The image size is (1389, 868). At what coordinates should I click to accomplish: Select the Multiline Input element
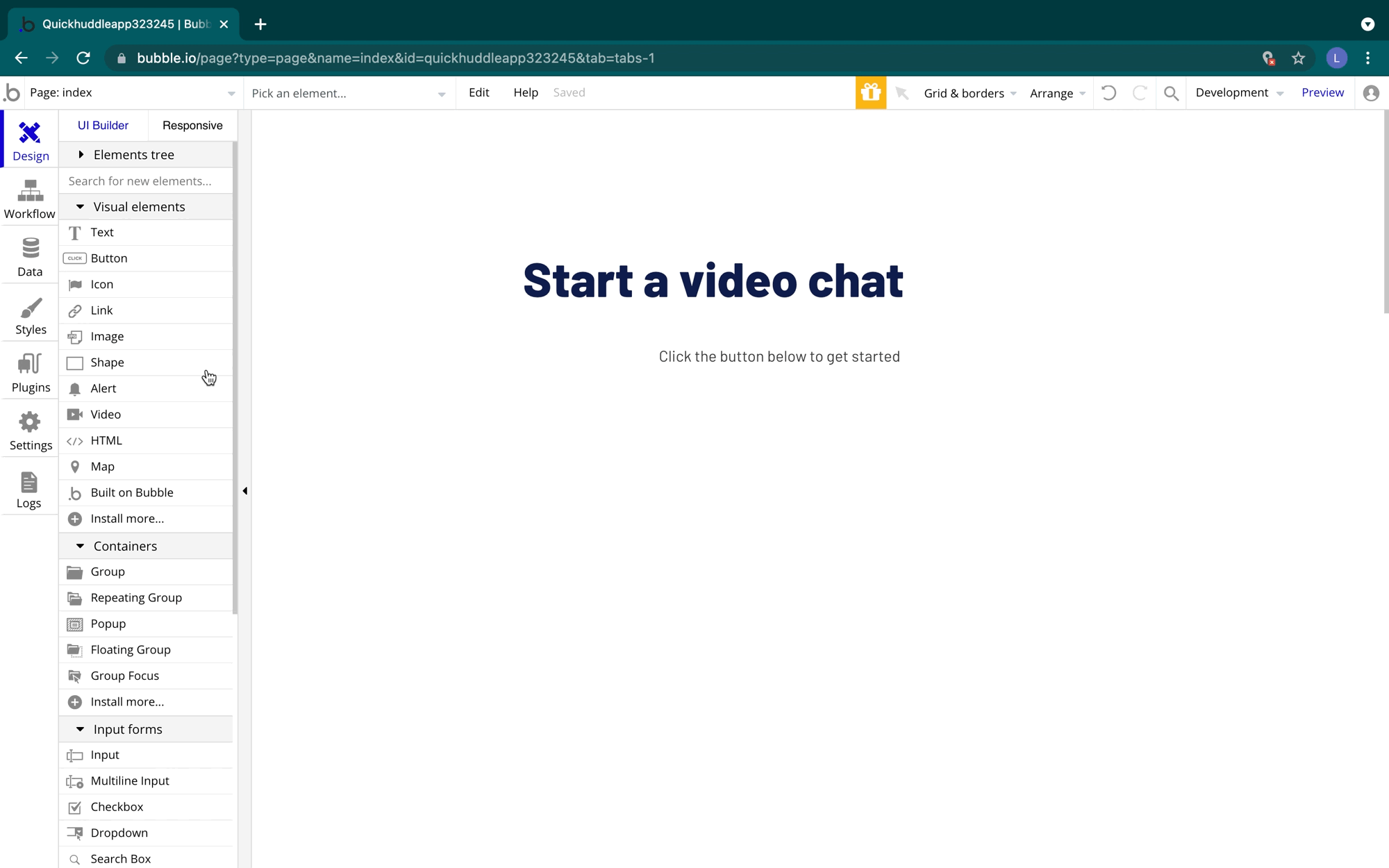coord(146,781)
